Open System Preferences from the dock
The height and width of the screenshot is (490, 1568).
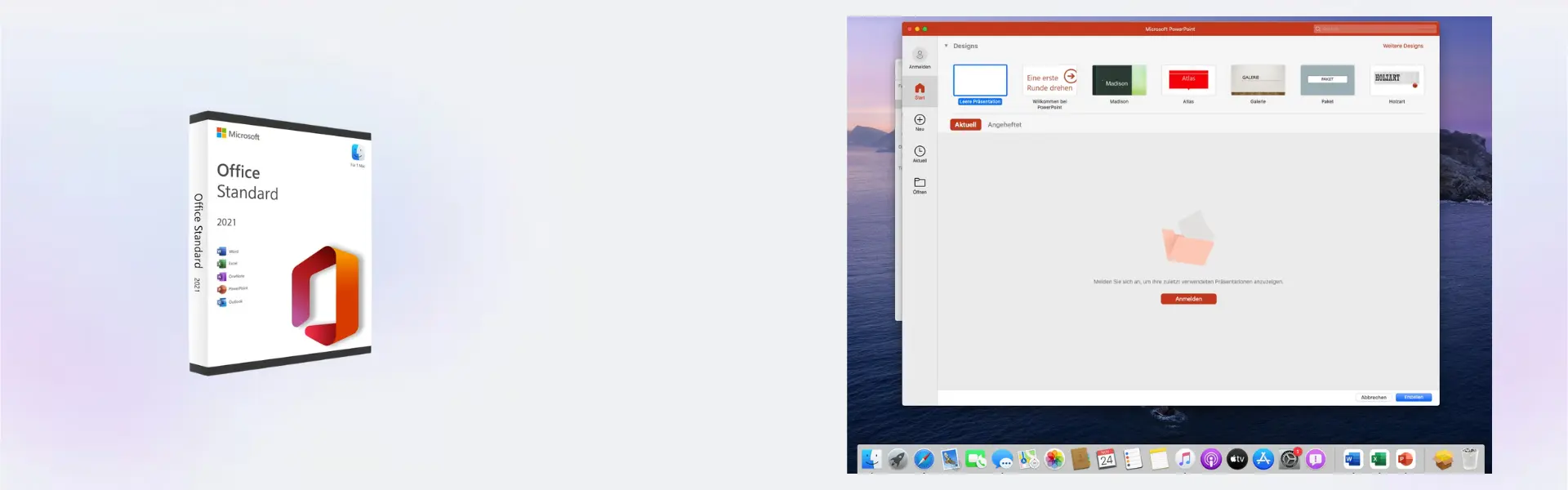point(1290,460)
